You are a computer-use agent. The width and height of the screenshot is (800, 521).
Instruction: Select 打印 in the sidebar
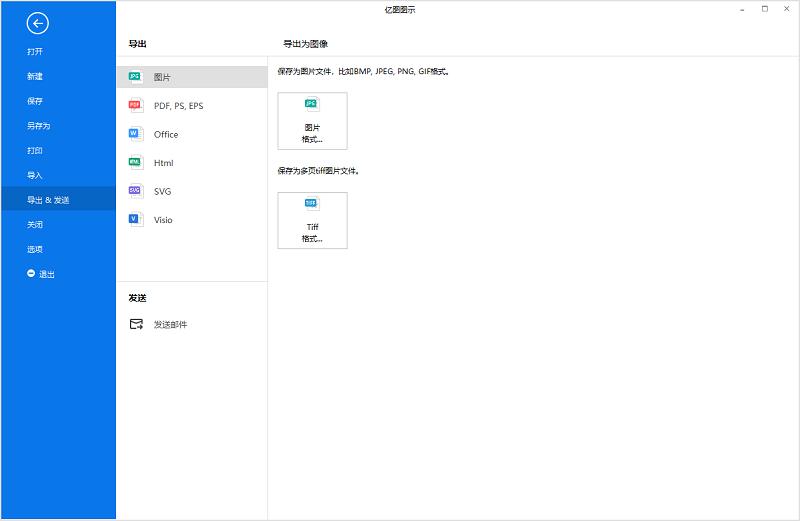point(36,151)
